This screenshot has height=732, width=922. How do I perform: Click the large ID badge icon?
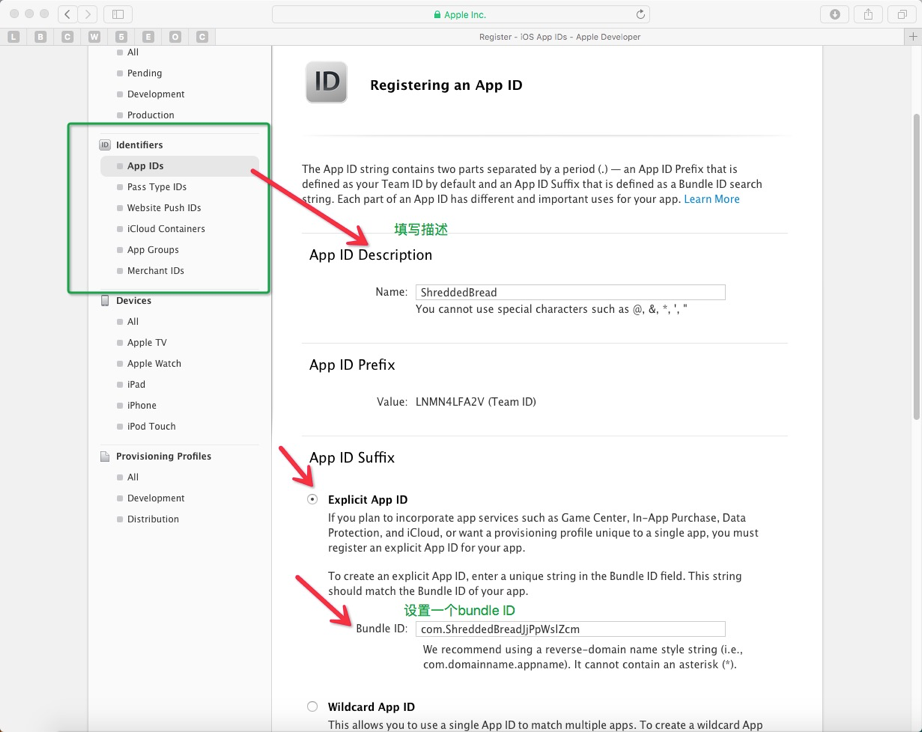326,82
